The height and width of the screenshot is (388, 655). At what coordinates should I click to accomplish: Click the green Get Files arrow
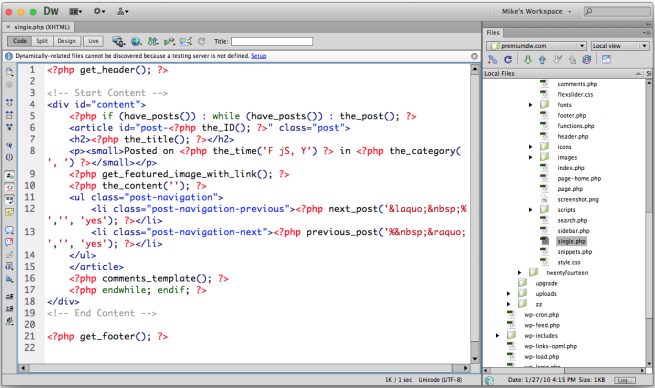coord(528,60)
